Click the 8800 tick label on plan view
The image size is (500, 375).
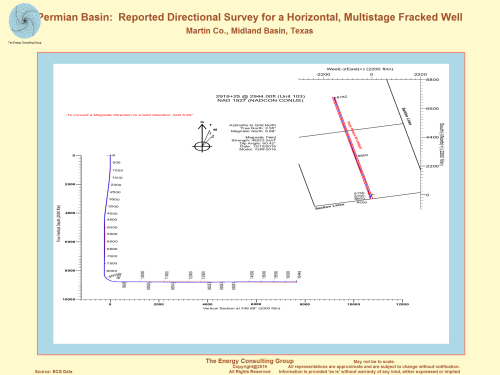(x=432, y=80)
